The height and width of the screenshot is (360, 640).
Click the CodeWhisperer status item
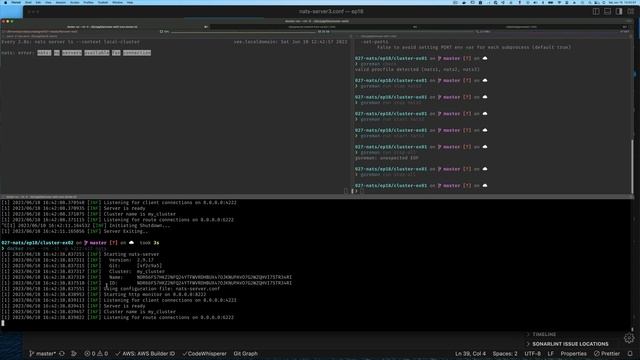(204, 353)
